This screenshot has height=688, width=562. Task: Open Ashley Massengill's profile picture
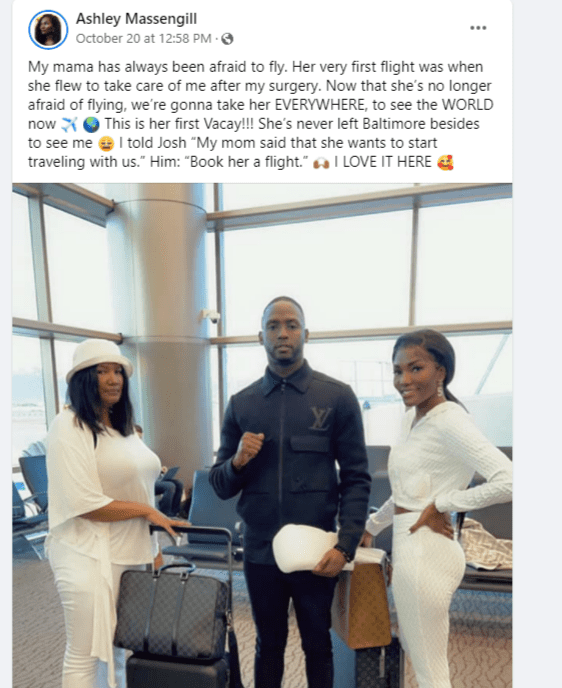coord(48,29)
